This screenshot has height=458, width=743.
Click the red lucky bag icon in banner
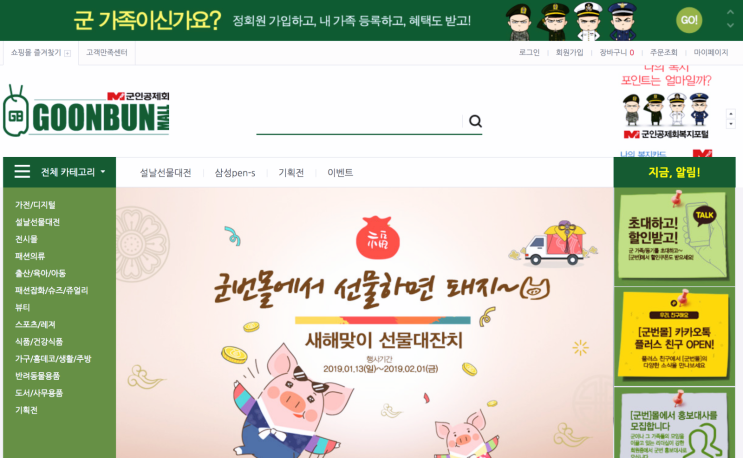tap(378, 238)
